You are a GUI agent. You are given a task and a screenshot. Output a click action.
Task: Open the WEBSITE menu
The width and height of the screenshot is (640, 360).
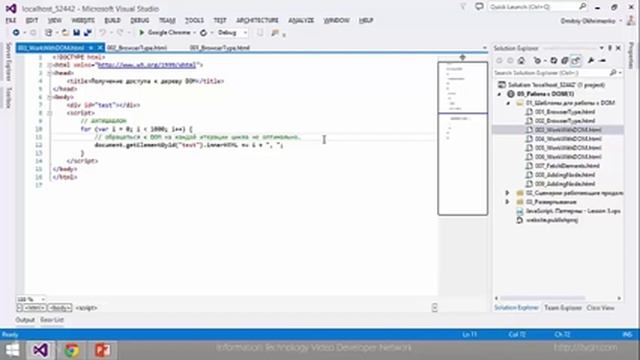[83, 20]
